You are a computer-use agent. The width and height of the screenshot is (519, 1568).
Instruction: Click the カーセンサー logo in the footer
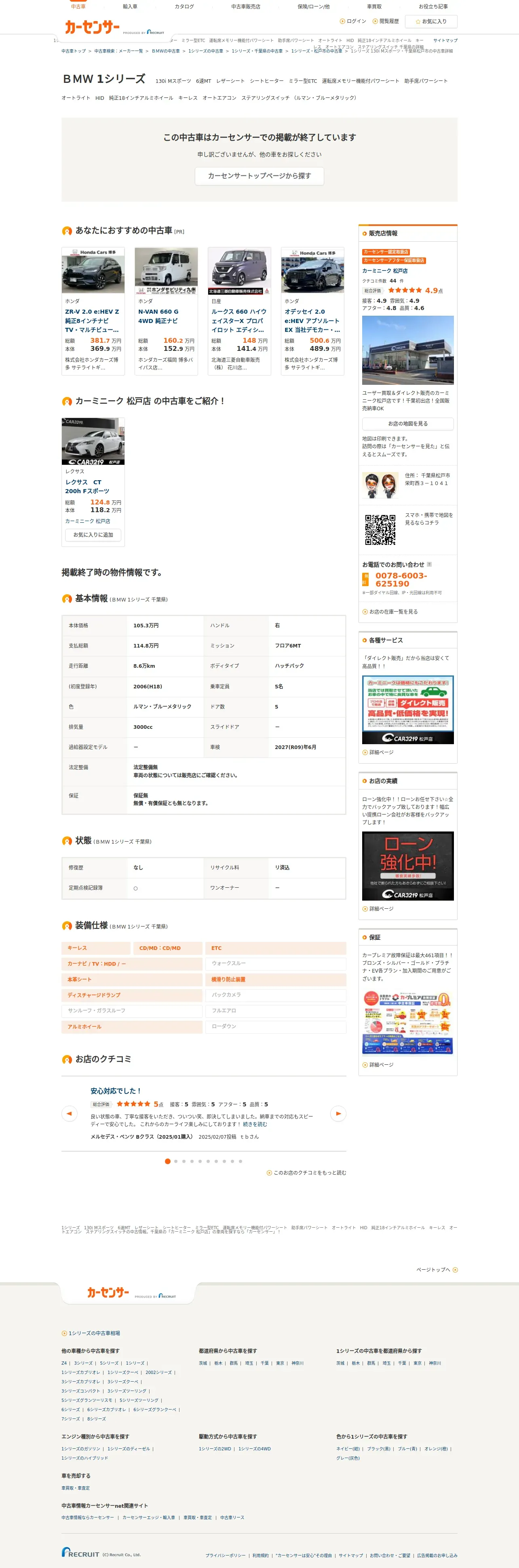coord(108,1292)
